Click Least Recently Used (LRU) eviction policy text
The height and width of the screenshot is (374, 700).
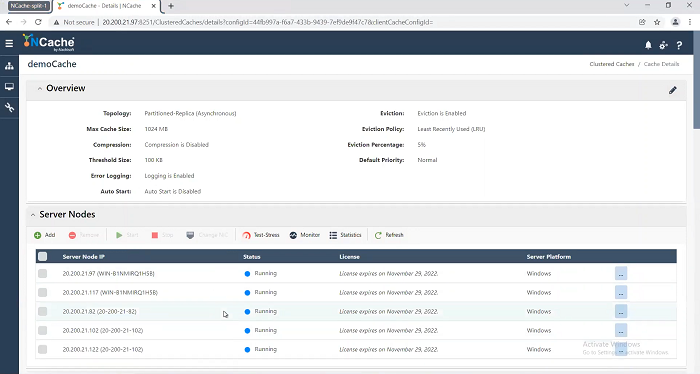451,129
